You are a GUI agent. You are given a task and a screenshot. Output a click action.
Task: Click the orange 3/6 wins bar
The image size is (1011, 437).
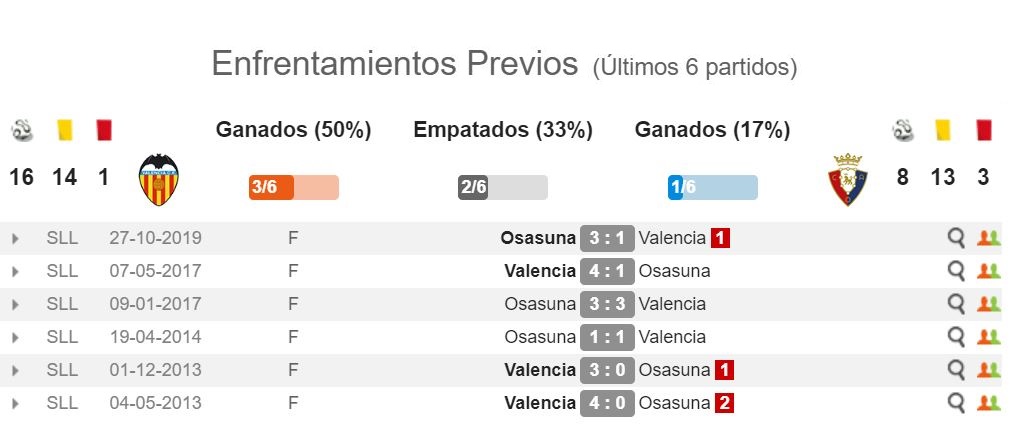[293, 187]
